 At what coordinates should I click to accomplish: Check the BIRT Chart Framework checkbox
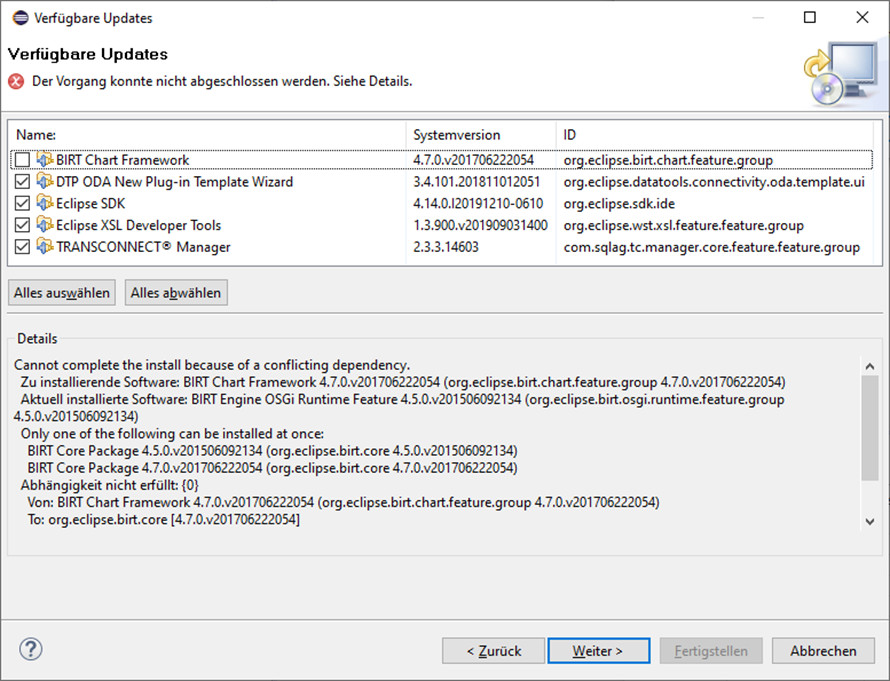[x=22, y=160]
